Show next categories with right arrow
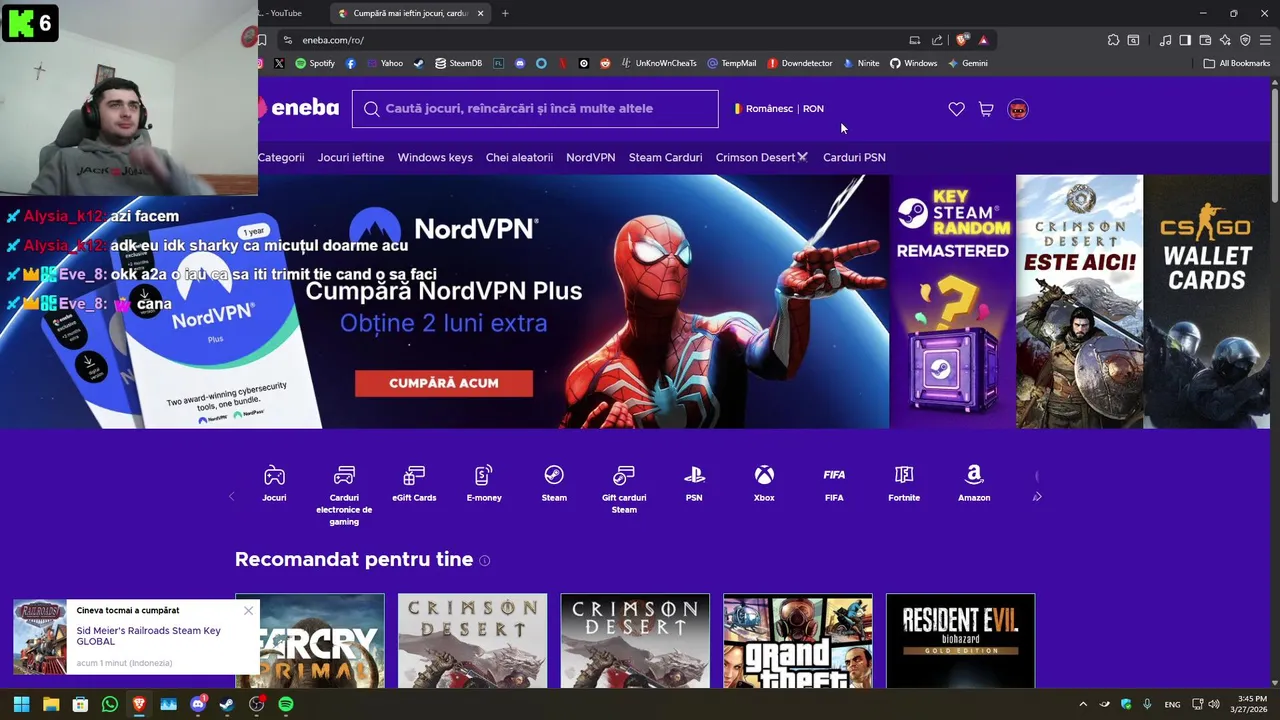The width and height of the screenshot is (1280, 720). point(1037,497)
